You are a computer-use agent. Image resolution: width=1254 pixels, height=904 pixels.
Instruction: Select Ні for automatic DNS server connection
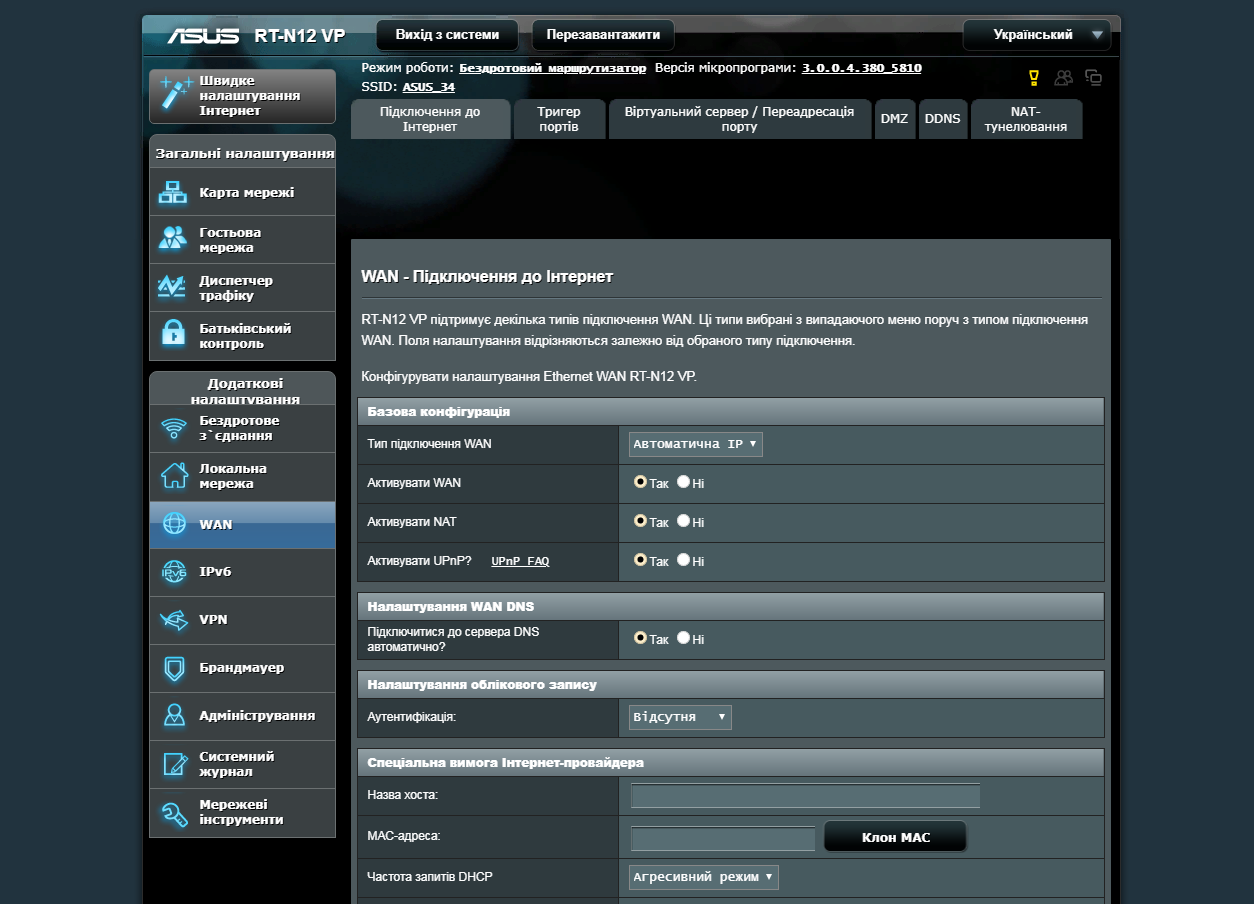[x=684, y=638]
